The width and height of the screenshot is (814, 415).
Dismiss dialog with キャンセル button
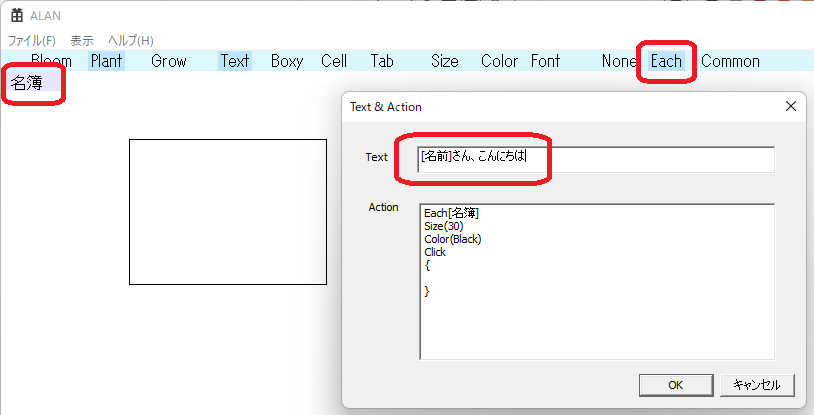[757, 385]
